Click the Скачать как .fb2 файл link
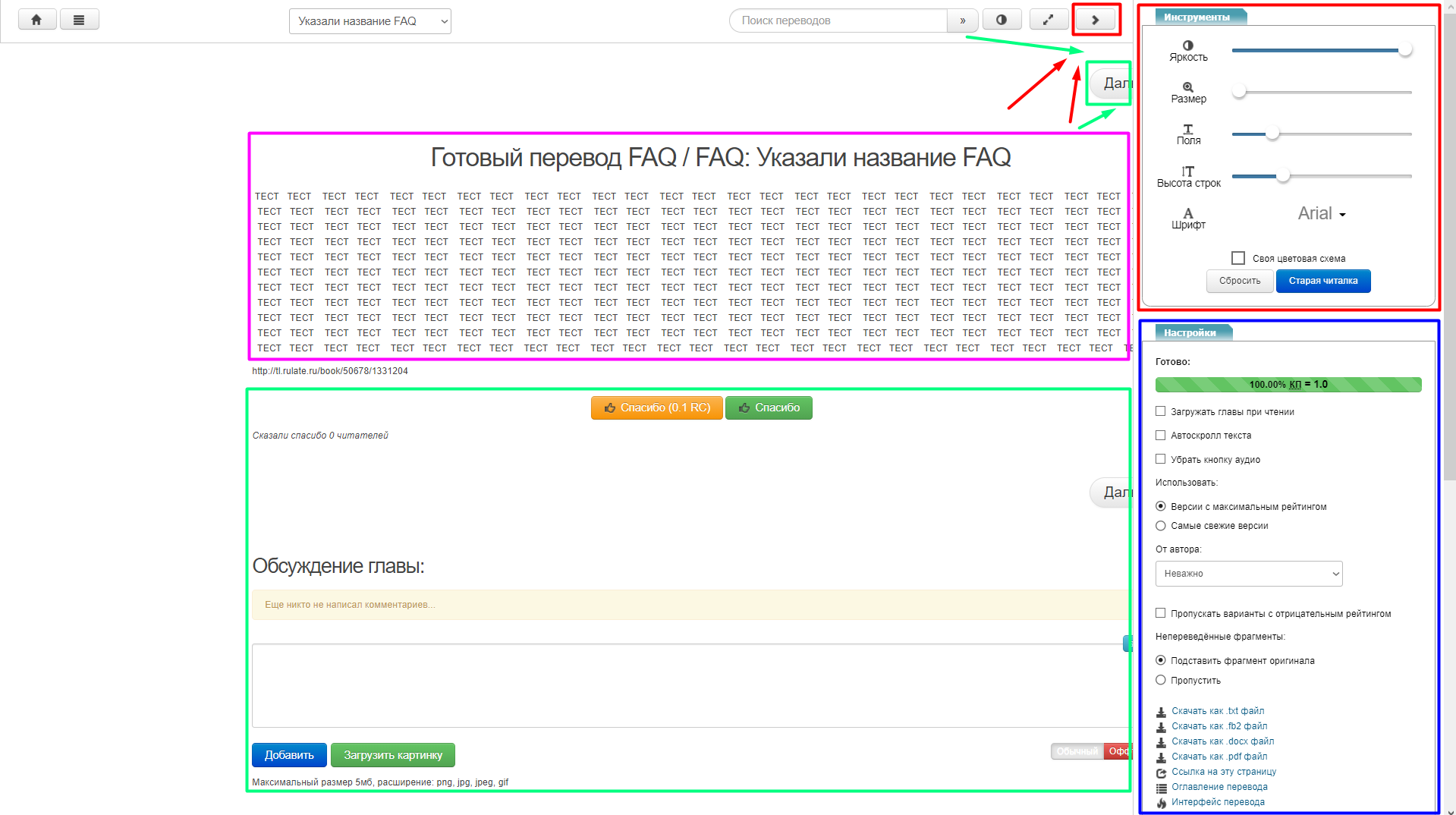This screenshot has height=815, width=1456. tap(1219, 726)
